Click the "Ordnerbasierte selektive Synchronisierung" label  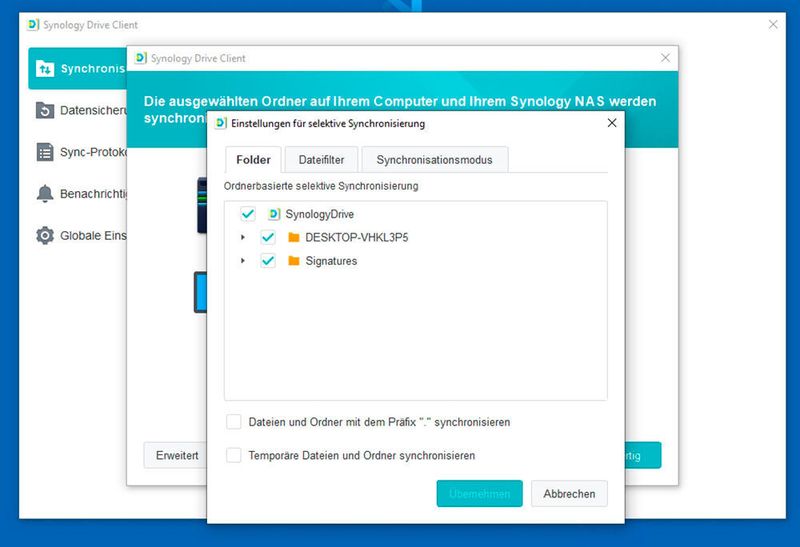click(x=321, y=186)
